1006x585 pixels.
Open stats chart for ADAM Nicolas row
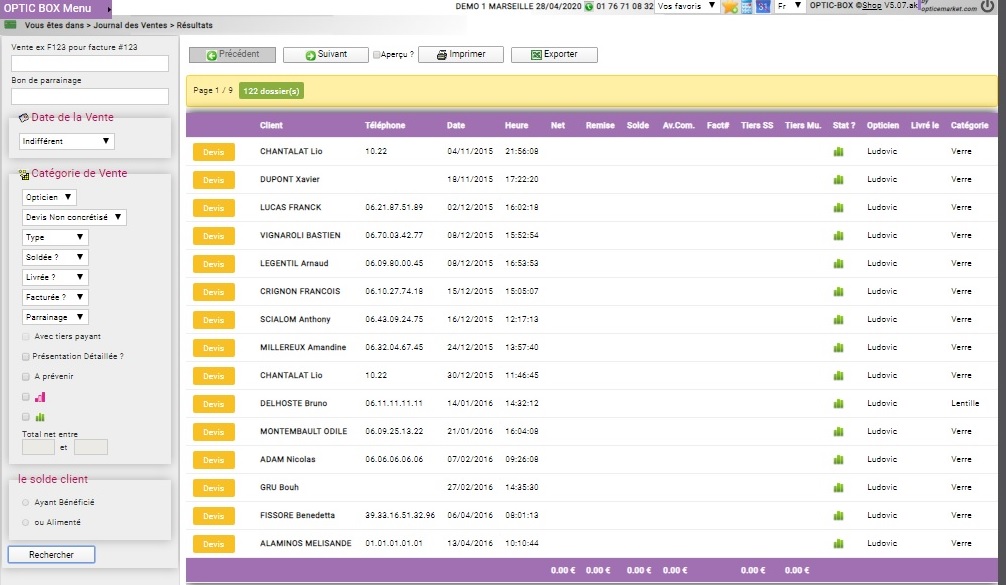pos(838,460)
